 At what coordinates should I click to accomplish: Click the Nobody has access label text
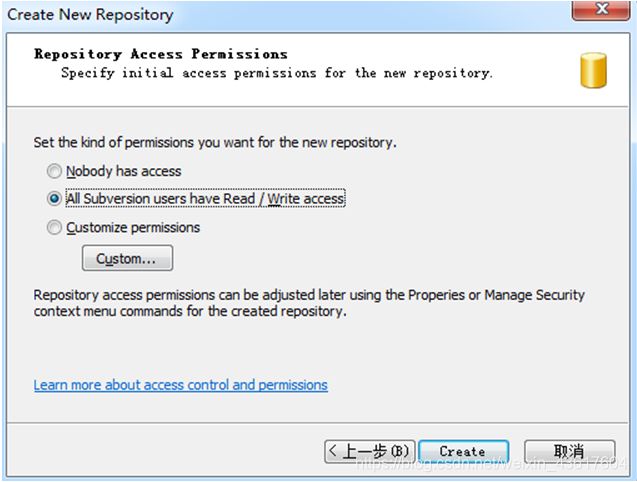coord(124,171)
